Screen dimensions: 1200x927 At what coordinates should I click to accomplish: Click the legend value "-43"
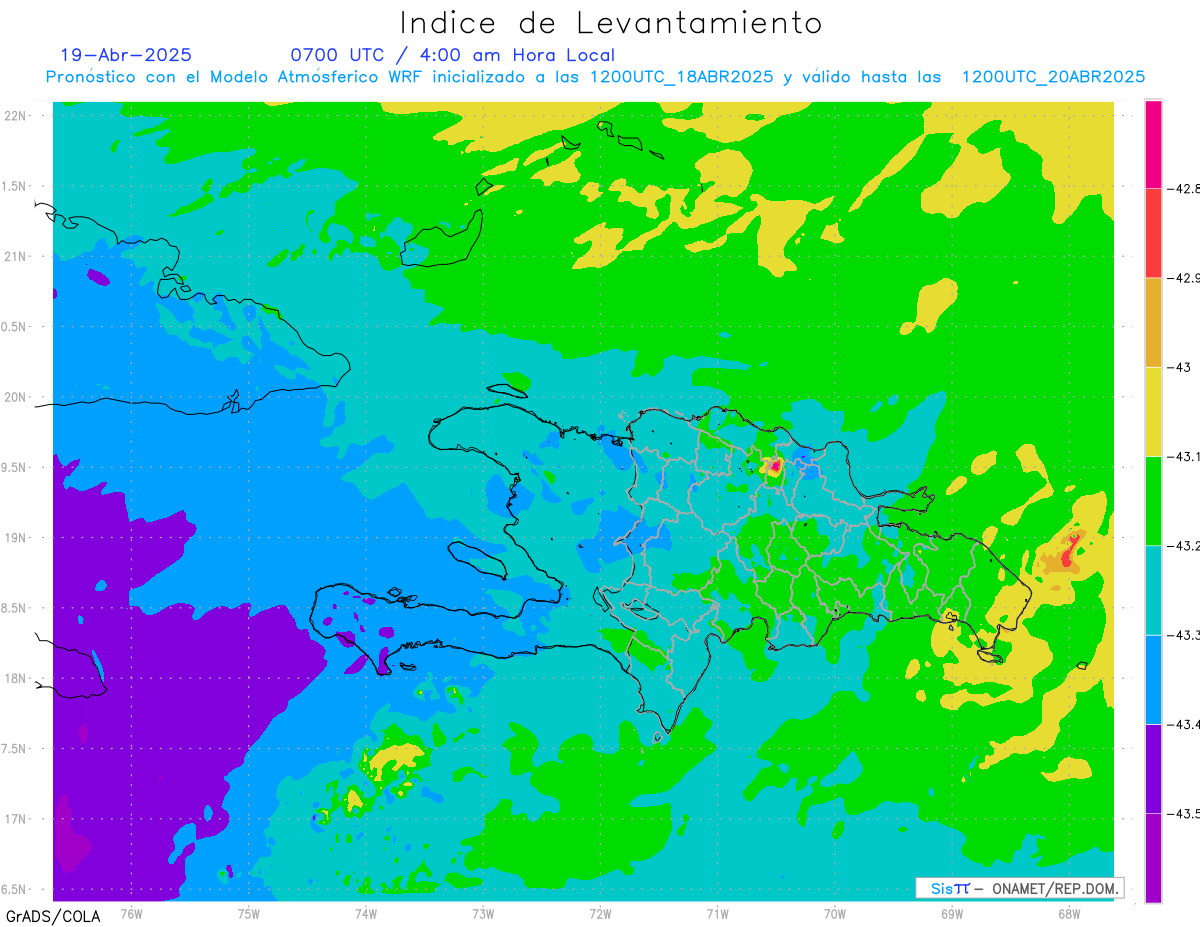tap(1179, 367)
